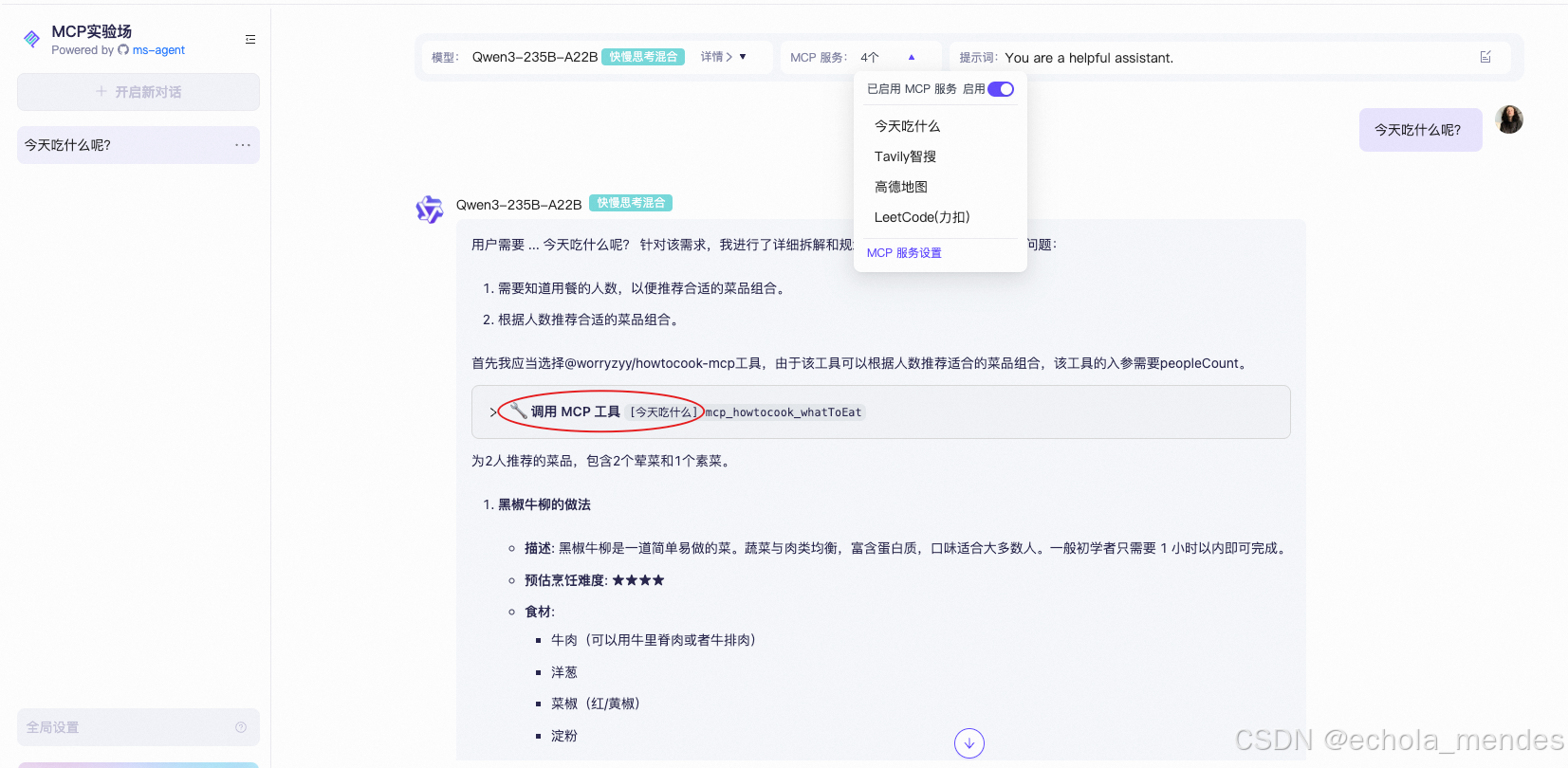The height and width of the screenshot is (768, 1568).
Task: Click the heading 黑椒牛柳的做法
Action: [x=544, y=504]
